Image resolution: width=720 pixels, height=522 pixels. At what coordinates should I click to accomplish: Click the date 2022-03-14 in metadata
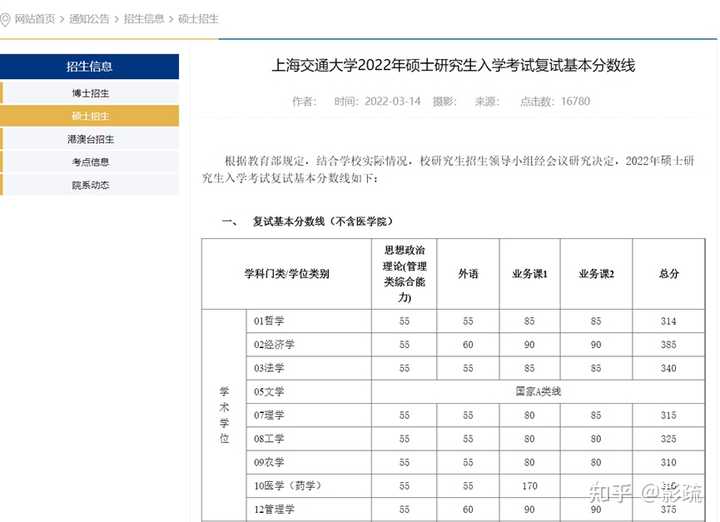[x=392, y=101]
